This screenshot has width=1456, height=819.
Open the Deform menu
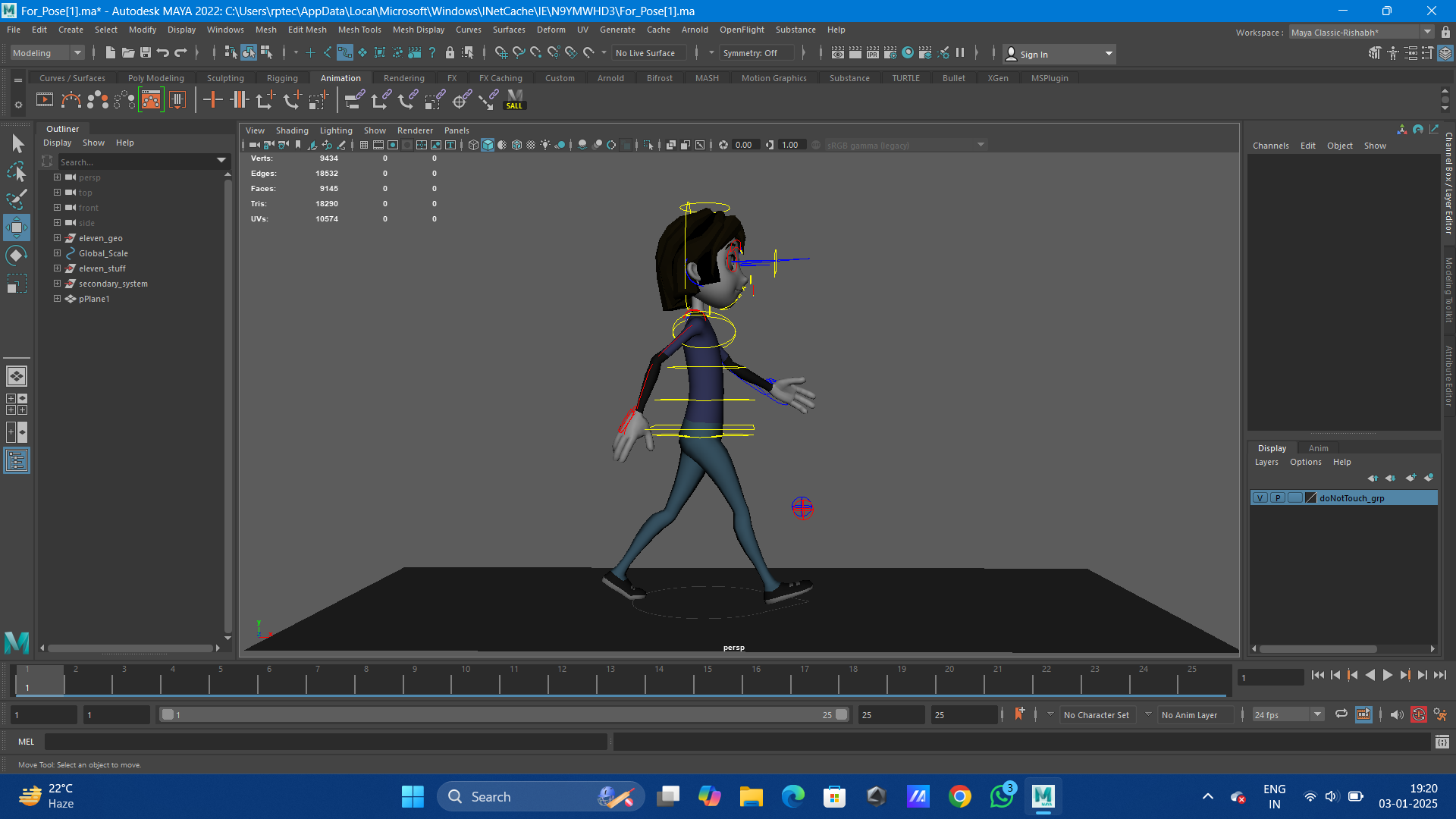(x=551, y=30)
